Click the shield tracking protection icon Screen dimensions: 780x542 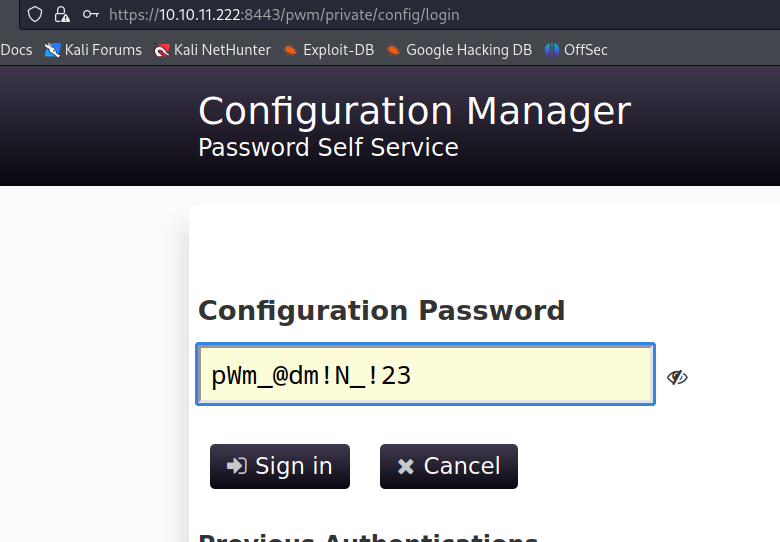click(37, 14)
